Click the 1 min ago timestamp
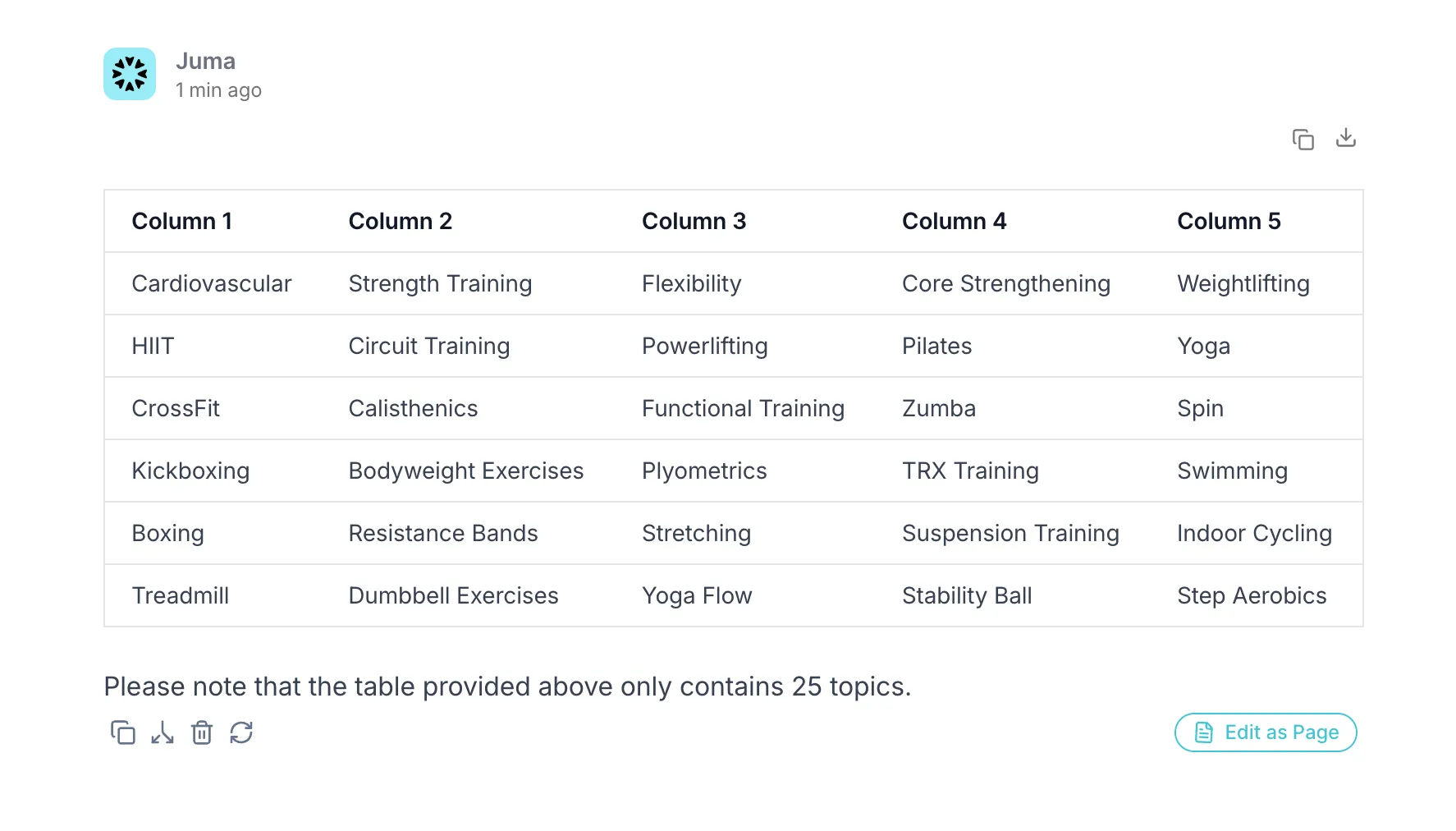The height and width of the screenshot is (831, 1456). click(218, 90)
